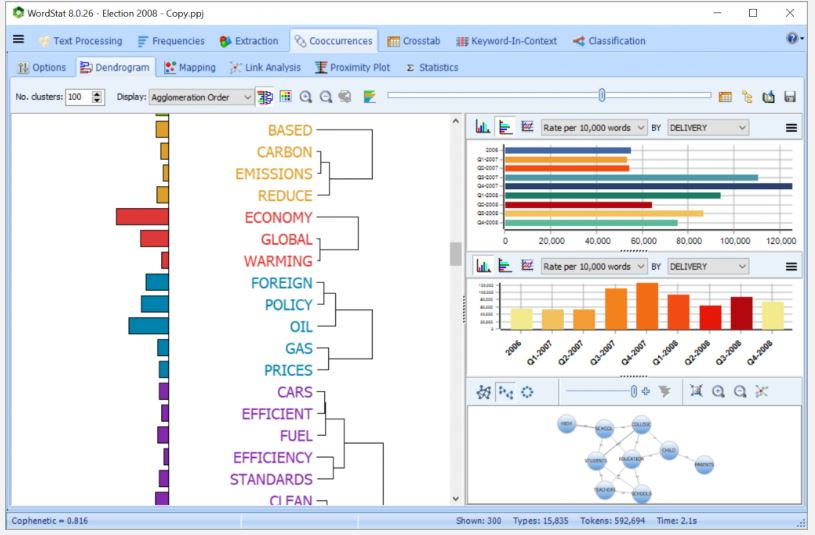Image resolution: width=815 pixels, height=535 pixels.
Task: Click the export dendrogram icon
Action: tap(768, 97)
